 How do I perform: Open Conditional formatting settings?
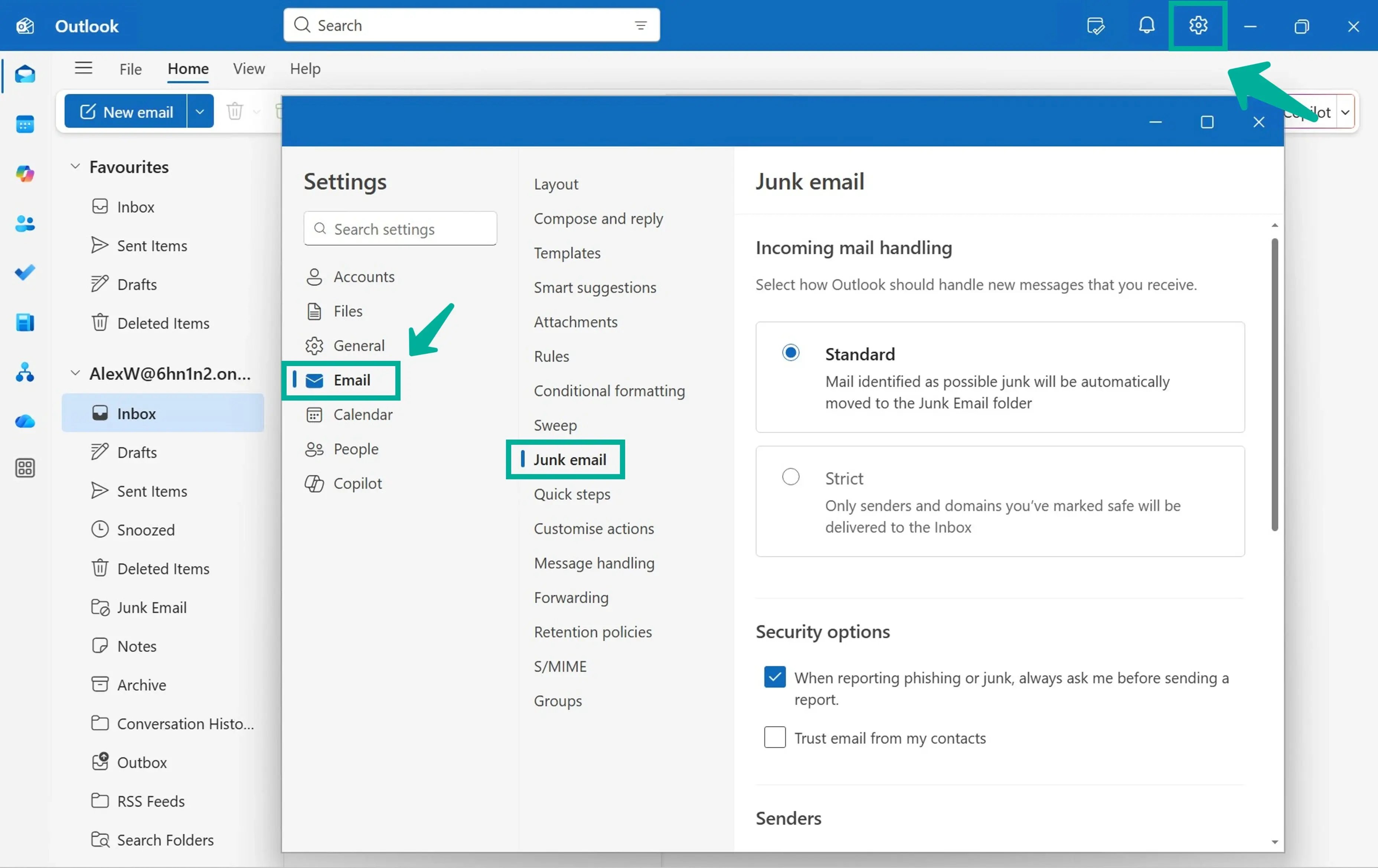click(609, 391)
